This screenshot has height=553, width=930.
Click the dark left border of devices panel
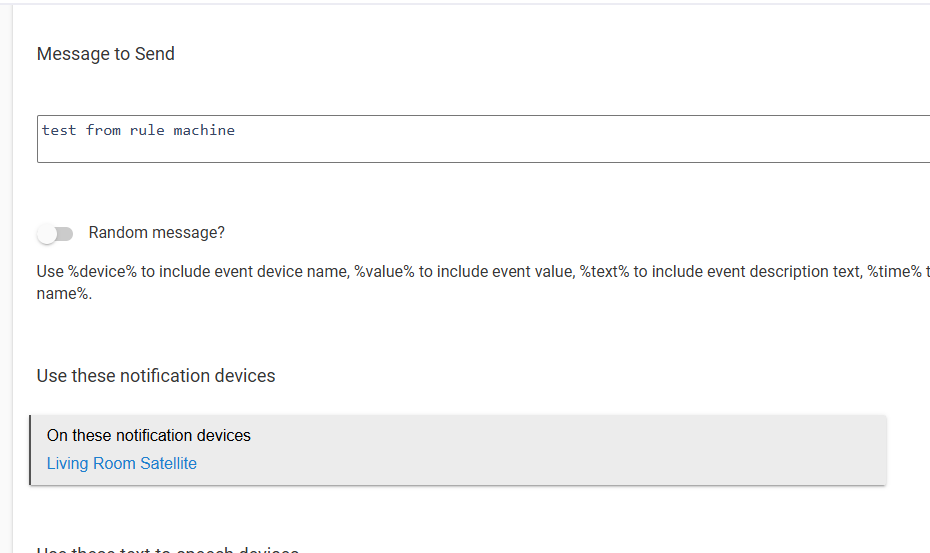[31, 450]
